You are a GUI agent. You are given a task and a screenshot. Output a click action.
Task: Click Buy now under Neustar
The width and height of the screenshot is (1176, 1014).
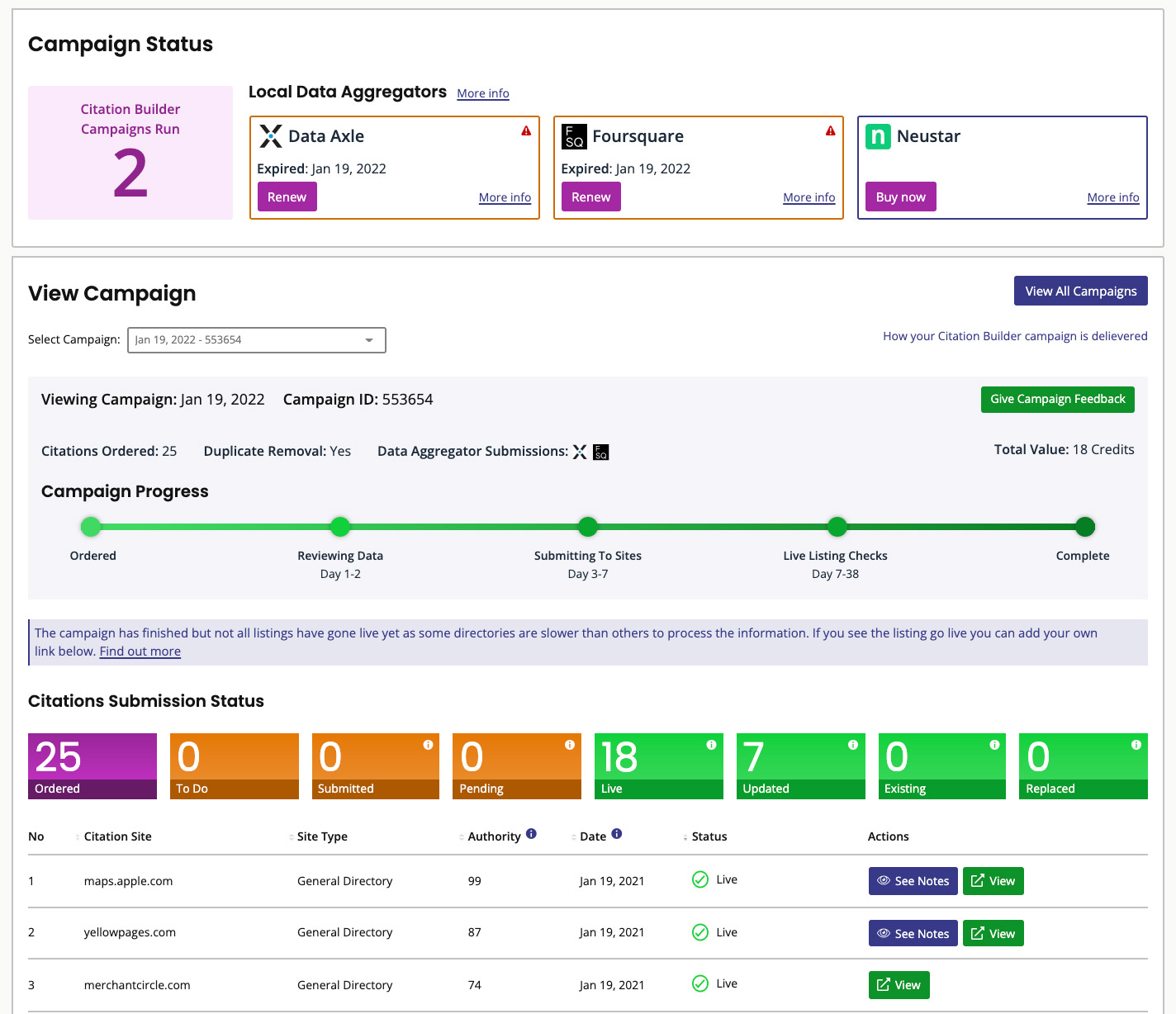900,197
